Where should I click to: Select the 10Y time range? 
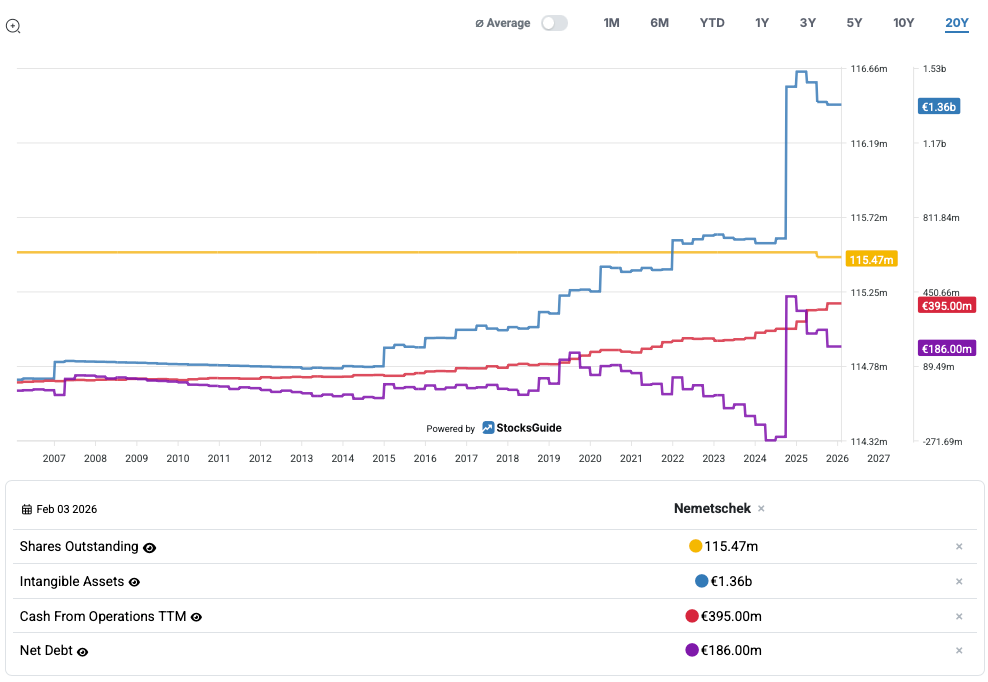click(903, 23)
